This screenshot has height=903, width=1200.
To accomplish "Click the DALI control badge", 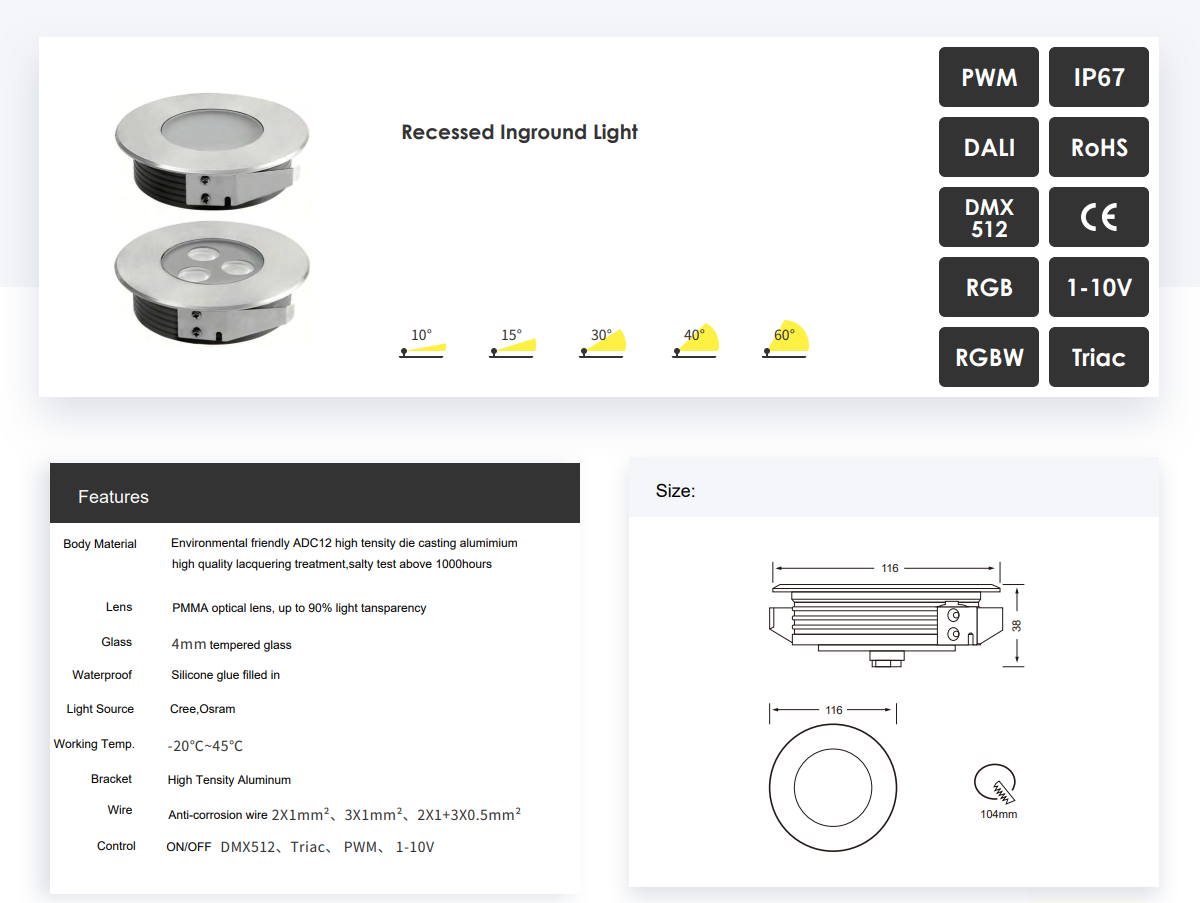I will (989, 147).
